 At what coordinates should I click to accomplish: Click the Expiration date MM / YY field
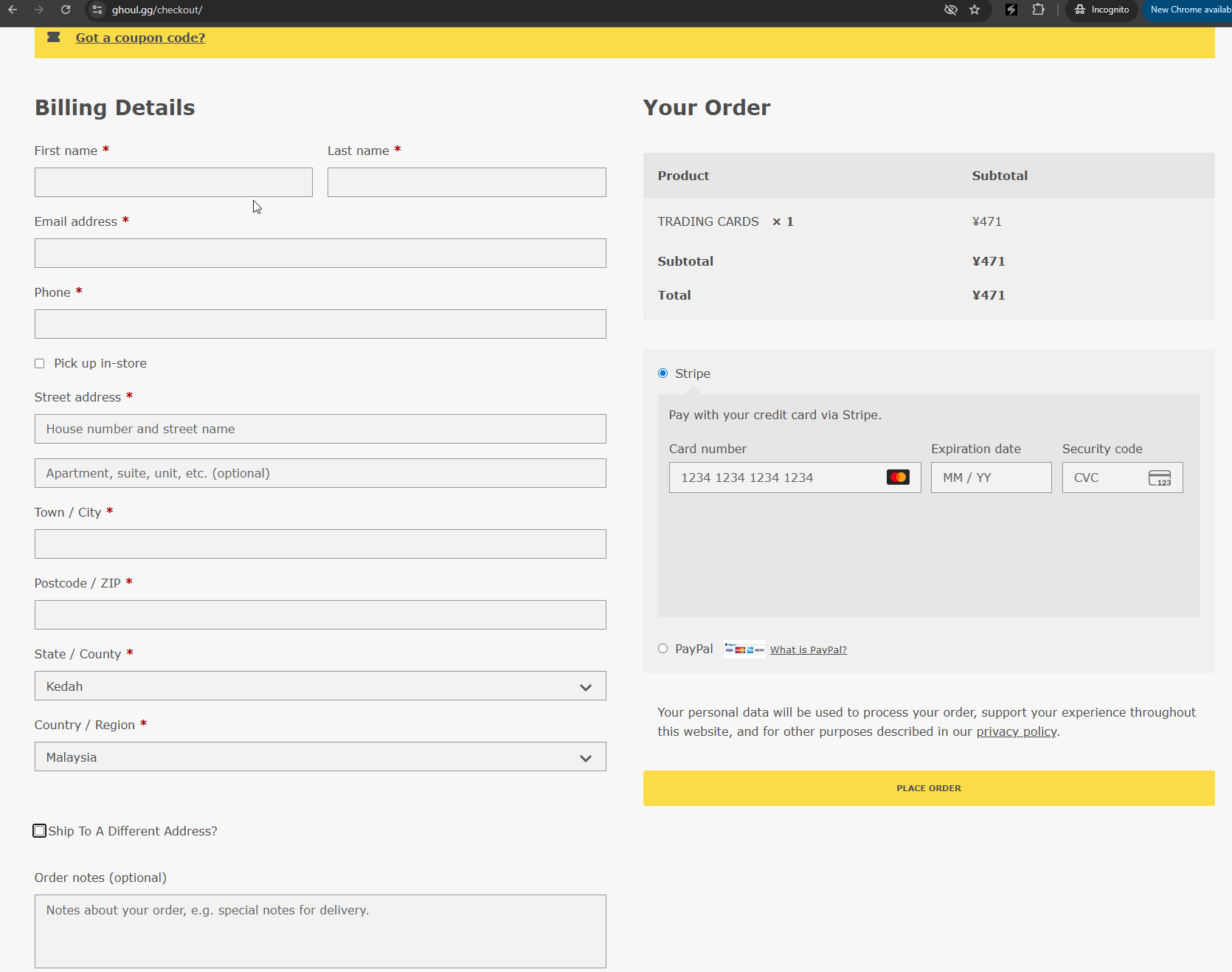click(x=991, y=478)
